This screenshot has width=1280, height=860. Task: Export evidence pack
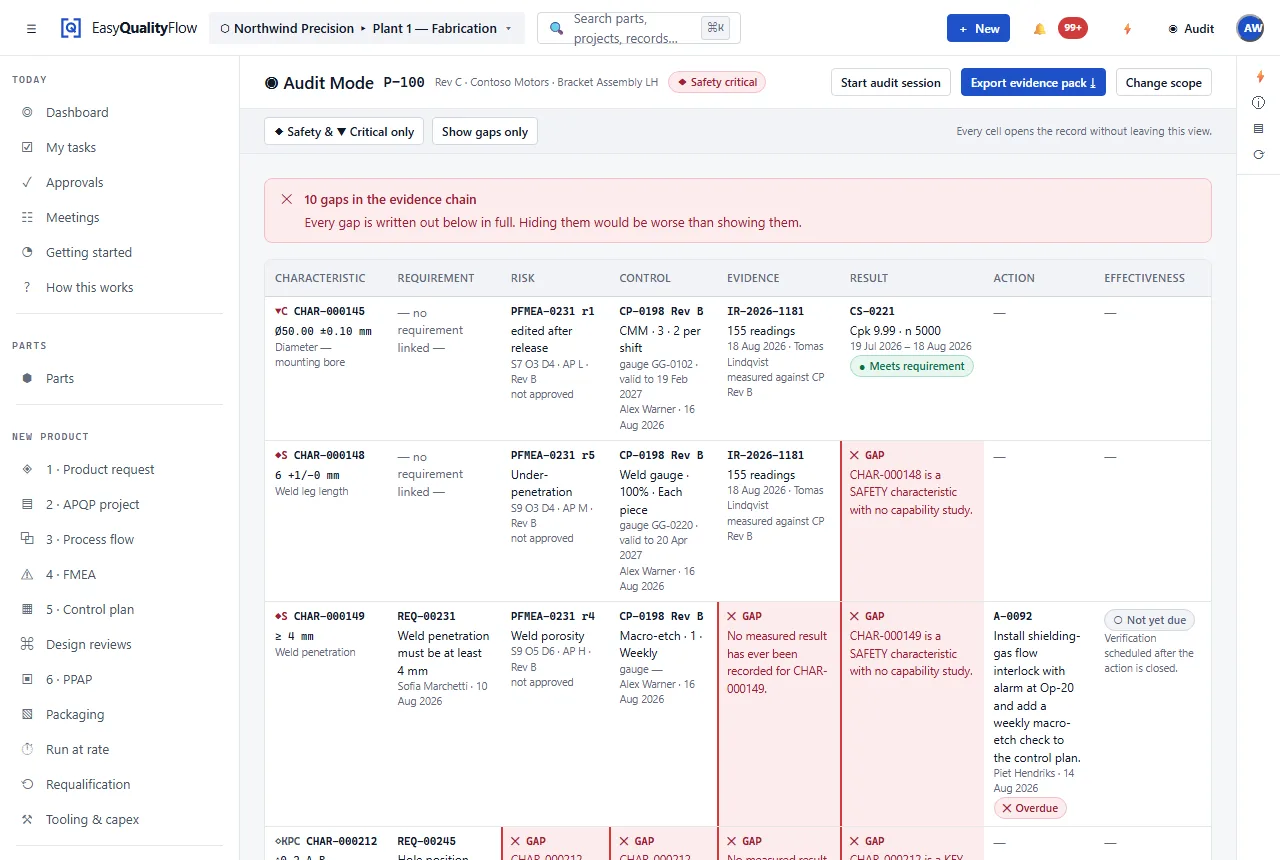click(x=1033, y=82)
